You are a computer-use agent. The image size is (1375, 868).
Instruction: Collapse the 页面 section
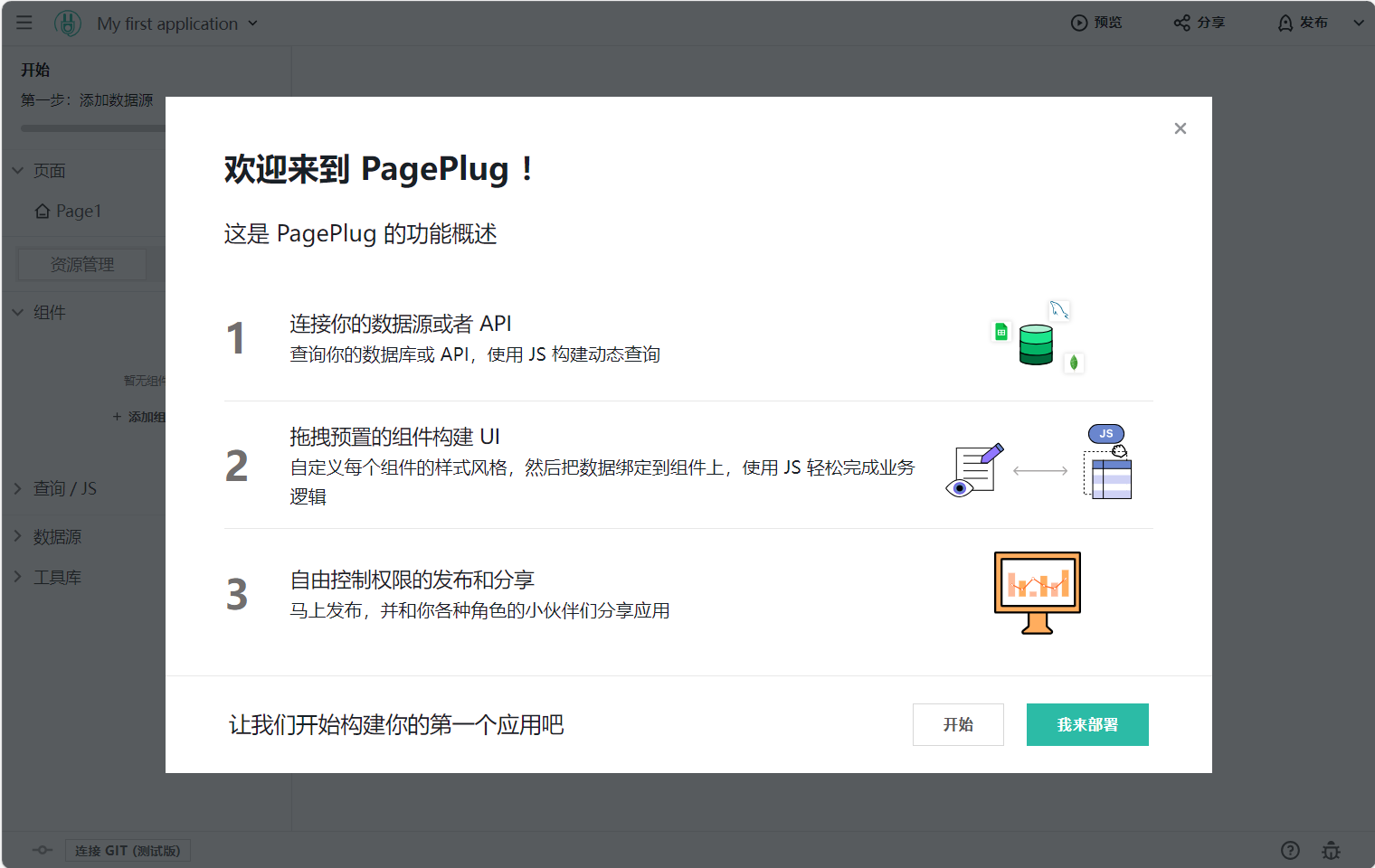click(x=18, y=170)
